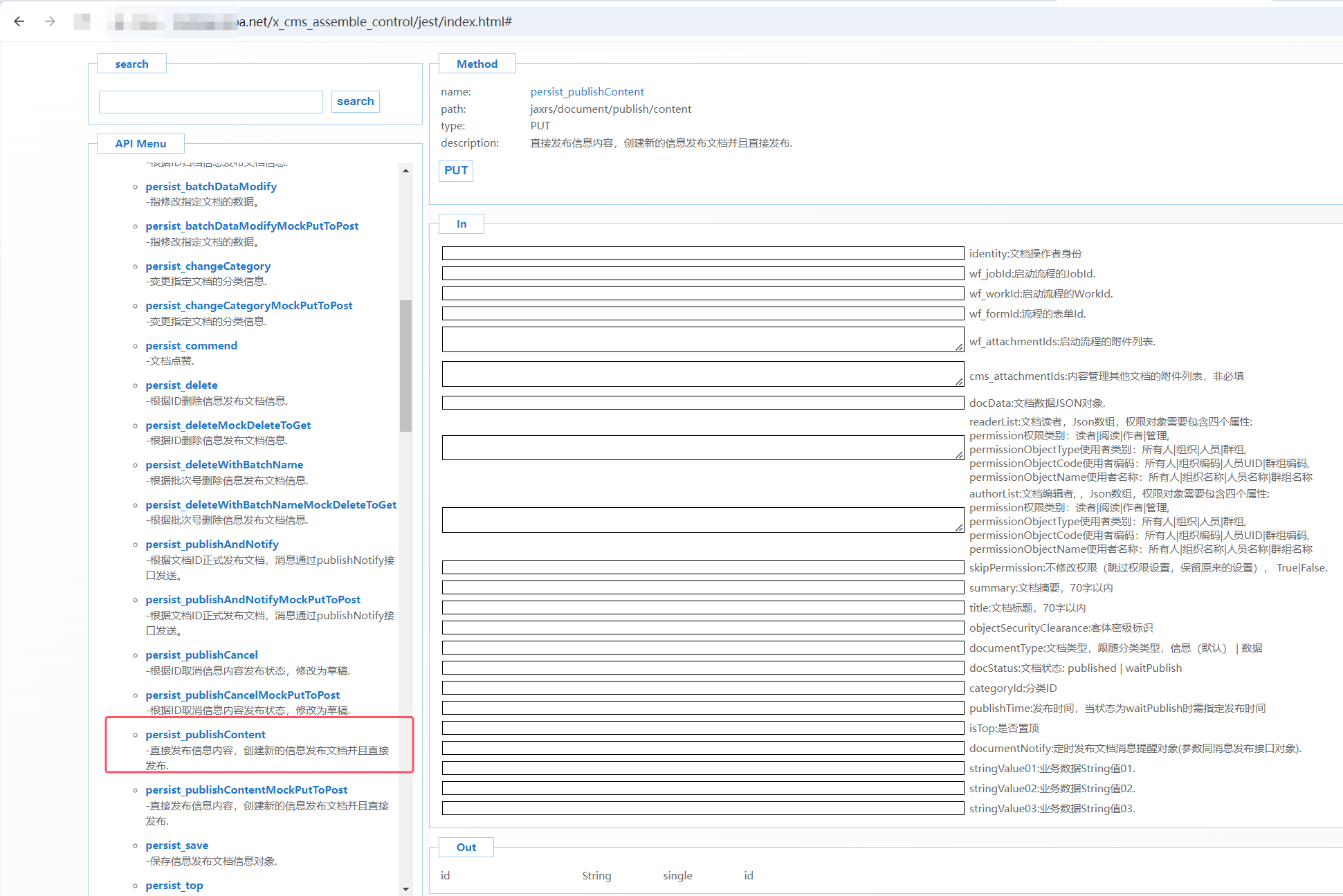1343x896 pixels.
Task: Click the PUT request button
Action: pos(455,170)
